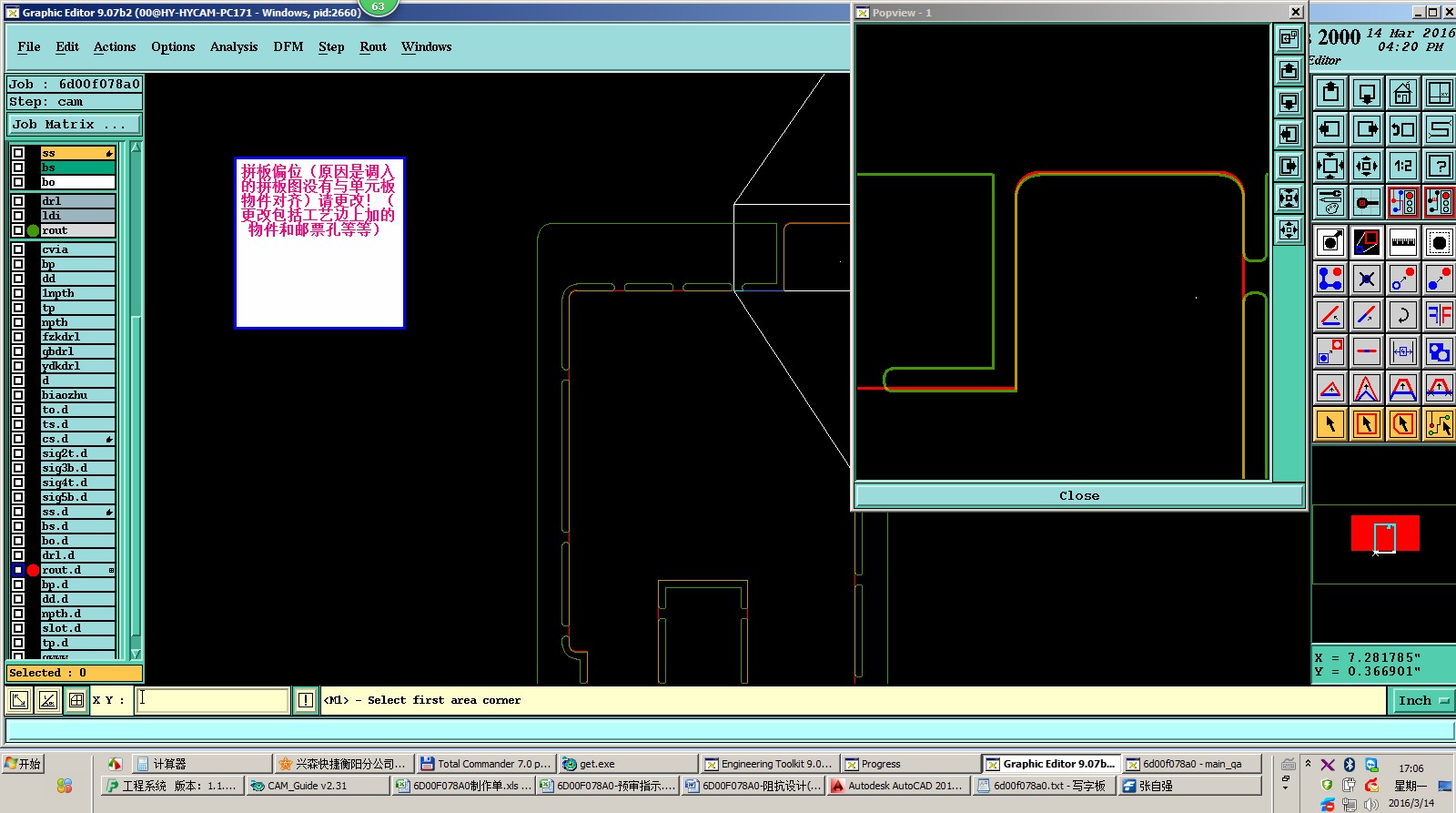Click the pan up icon in right toolbar

click(1330, 93)
